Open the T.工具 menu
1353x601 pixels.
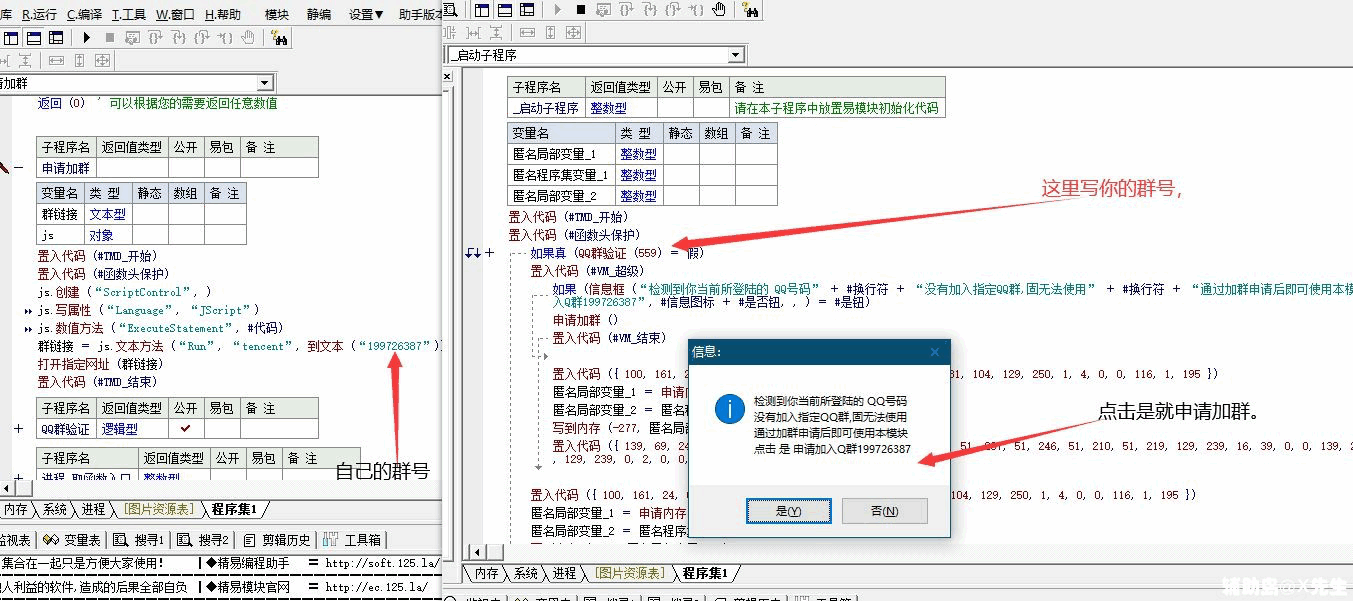(x=128, y=15)
